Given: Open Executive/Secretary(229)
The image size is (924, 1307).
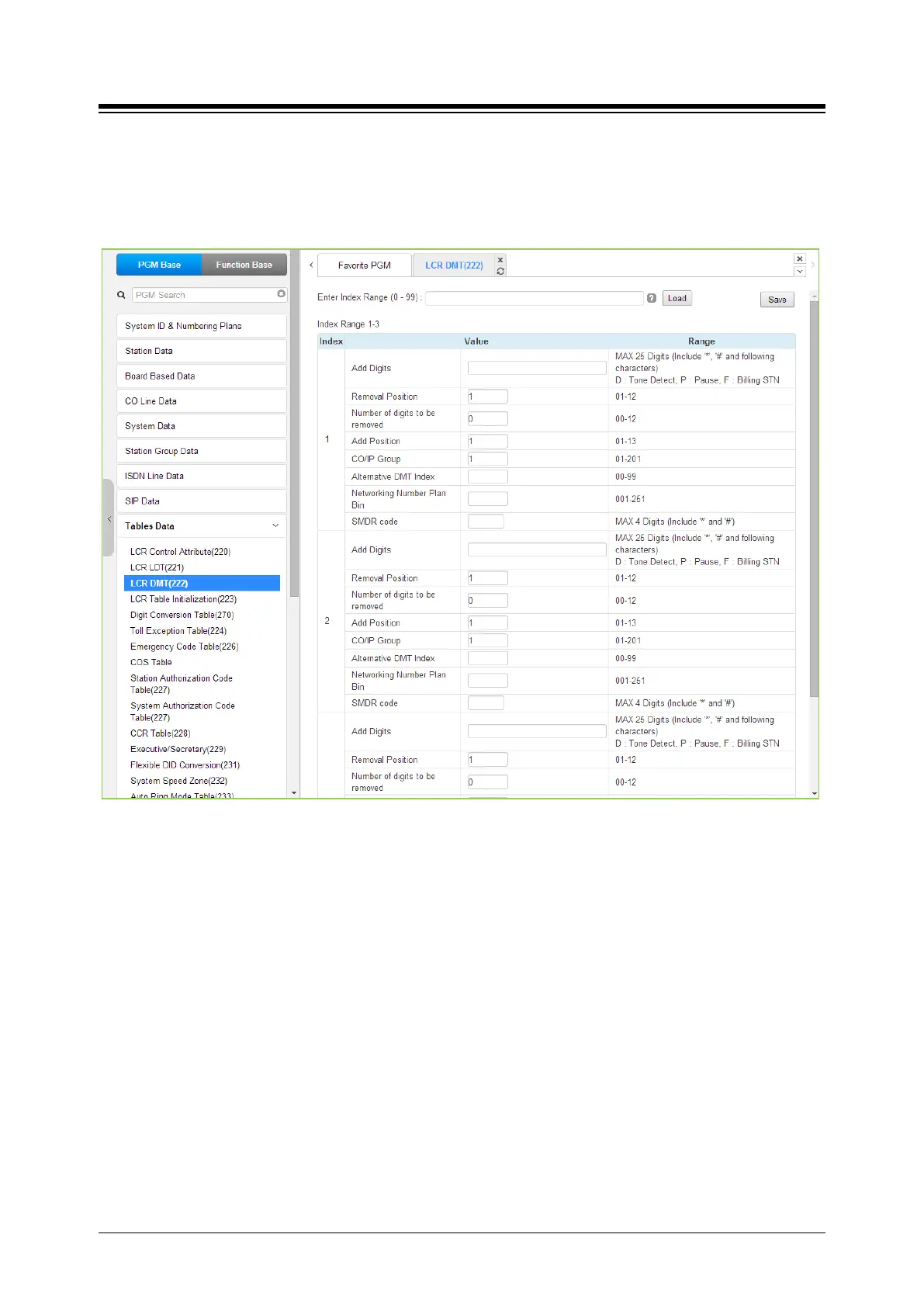Looking at the screenshot, I should click(x=178, y=749).
